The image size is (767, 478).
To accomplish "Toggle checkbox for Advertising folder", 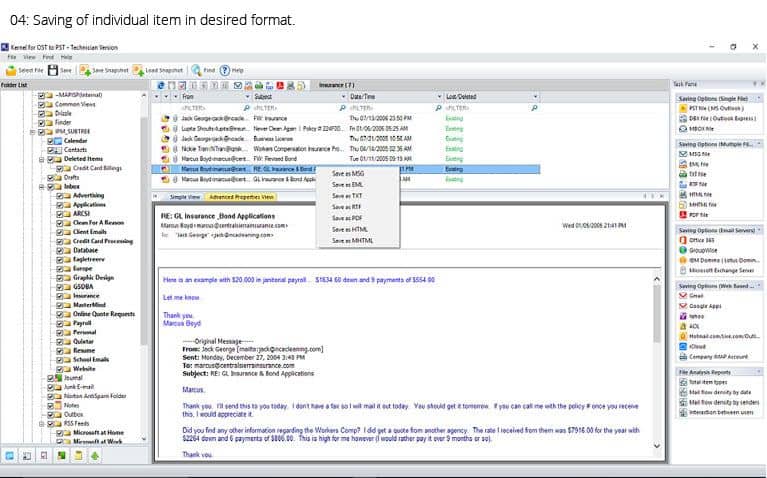I will [60, 196].
